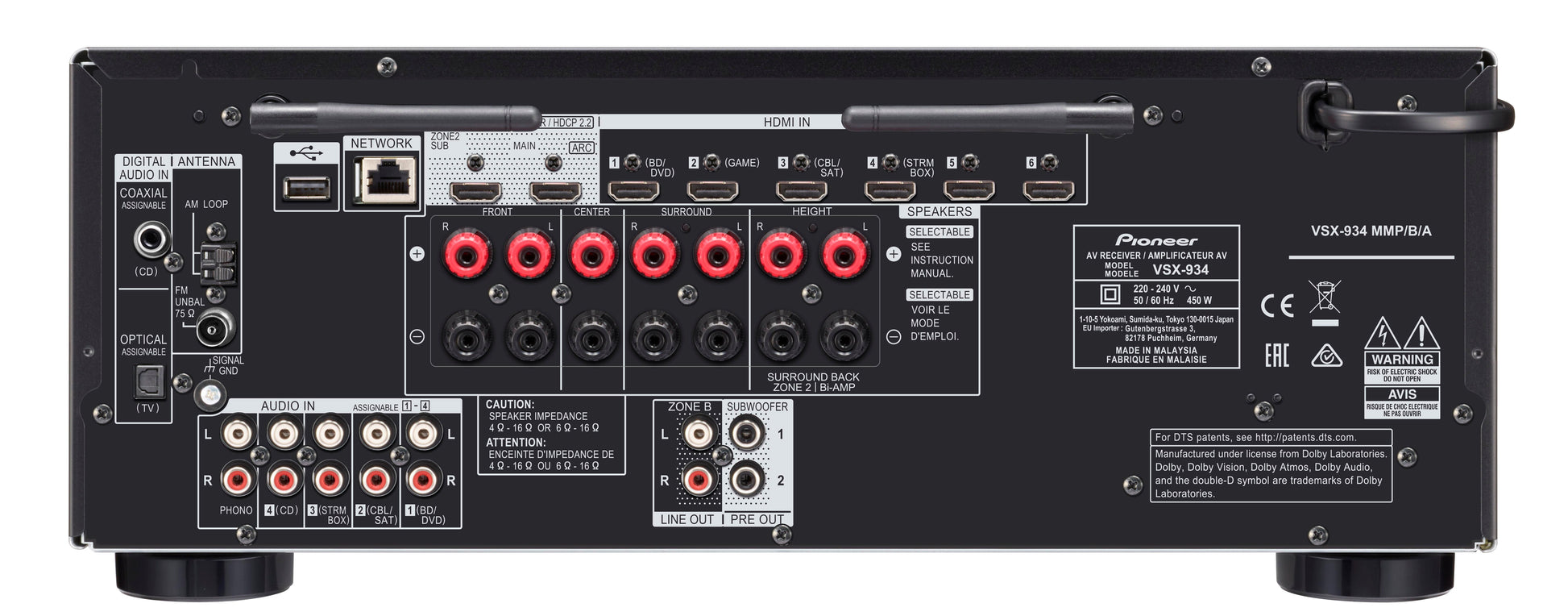
Task: Click the 'AVIS' label text
Action: [x=1402, y=394]
